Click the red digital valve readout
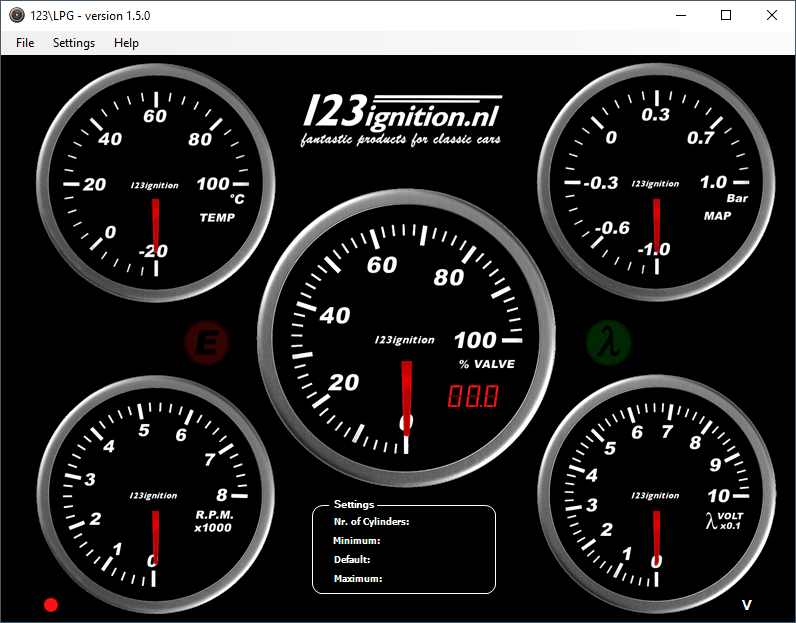The height and width of the screenshot is (623, 796). tap(473, 396)
